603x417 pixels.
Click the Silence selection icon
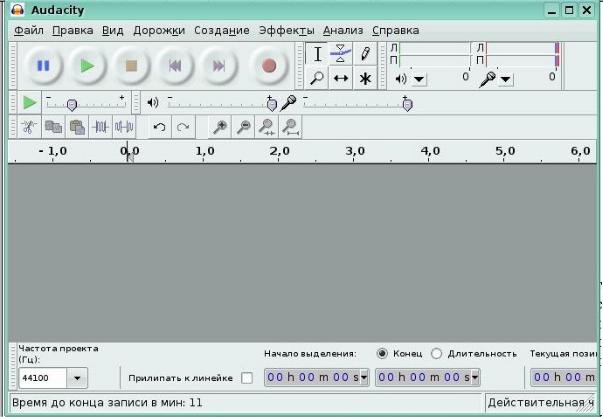124,127
